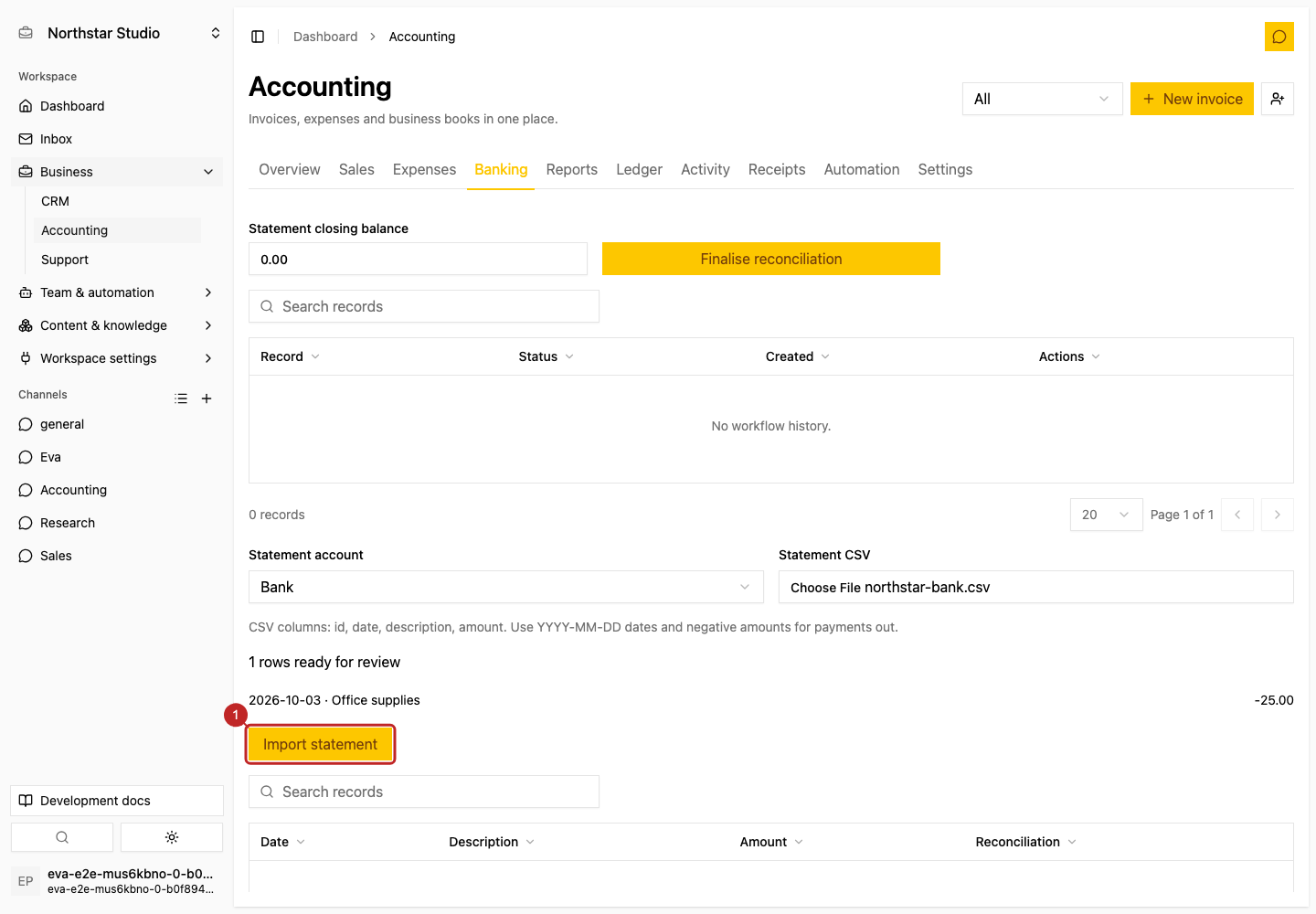Open the general channel
This screenshot has width=1316, height=914.
point(117,424)
